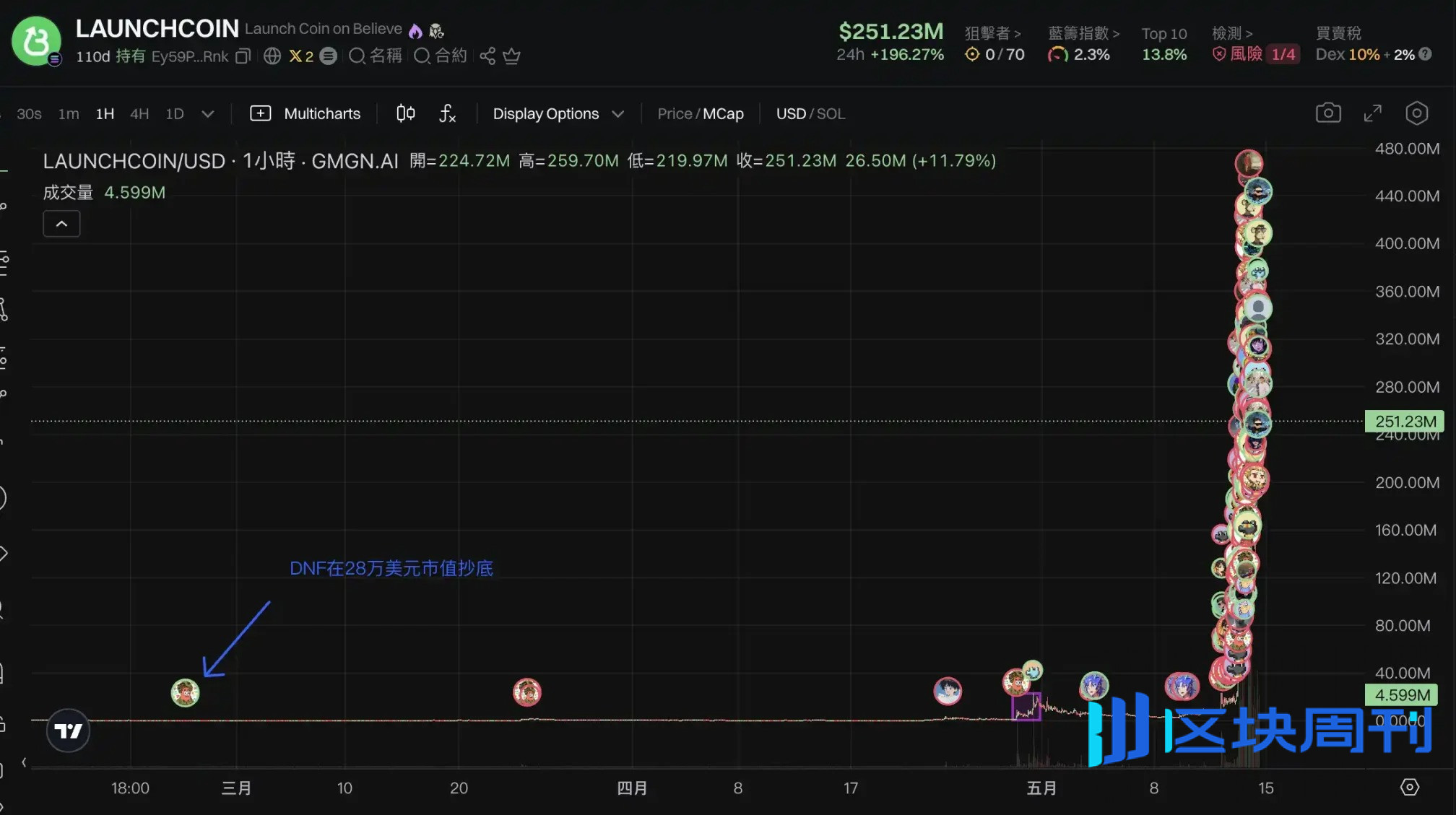Click the Solana round gray icon

[x=329, y=56]
